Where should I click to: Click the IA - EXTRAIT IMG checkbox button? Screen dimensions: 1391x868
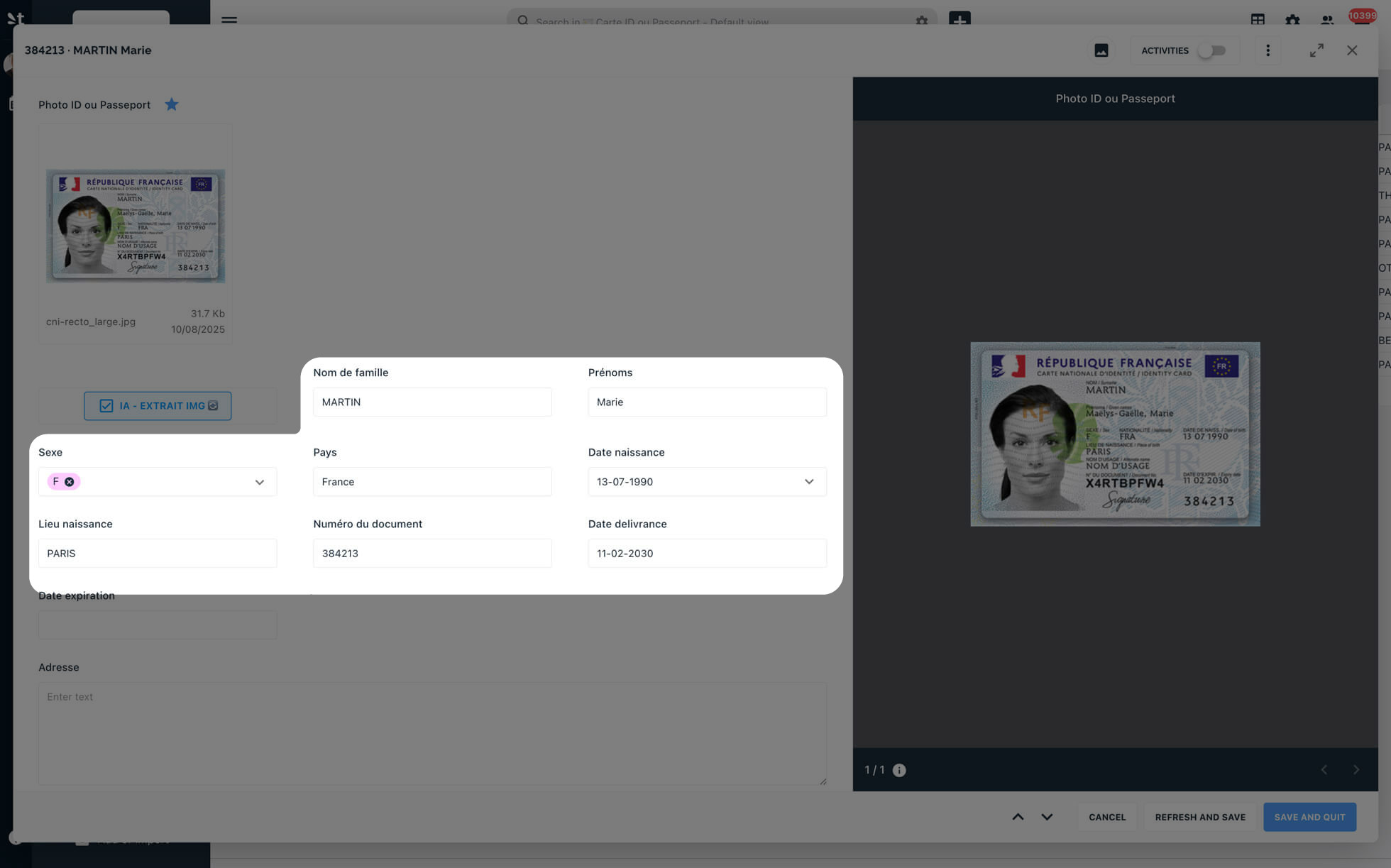(x=158, y=406)
